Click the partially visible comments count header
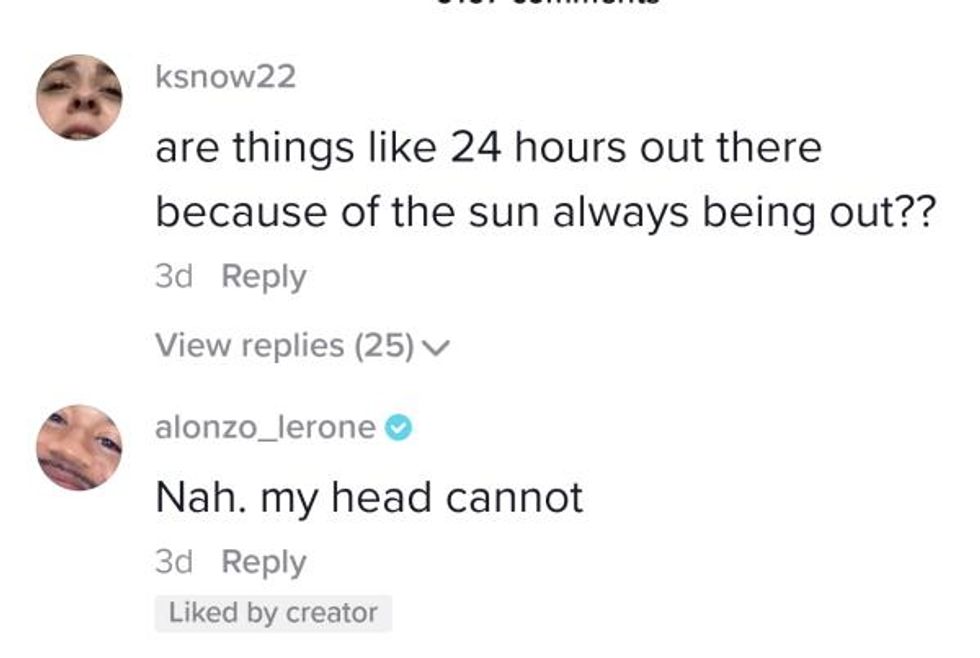This screenshot has height=658, width=980. 546,4
